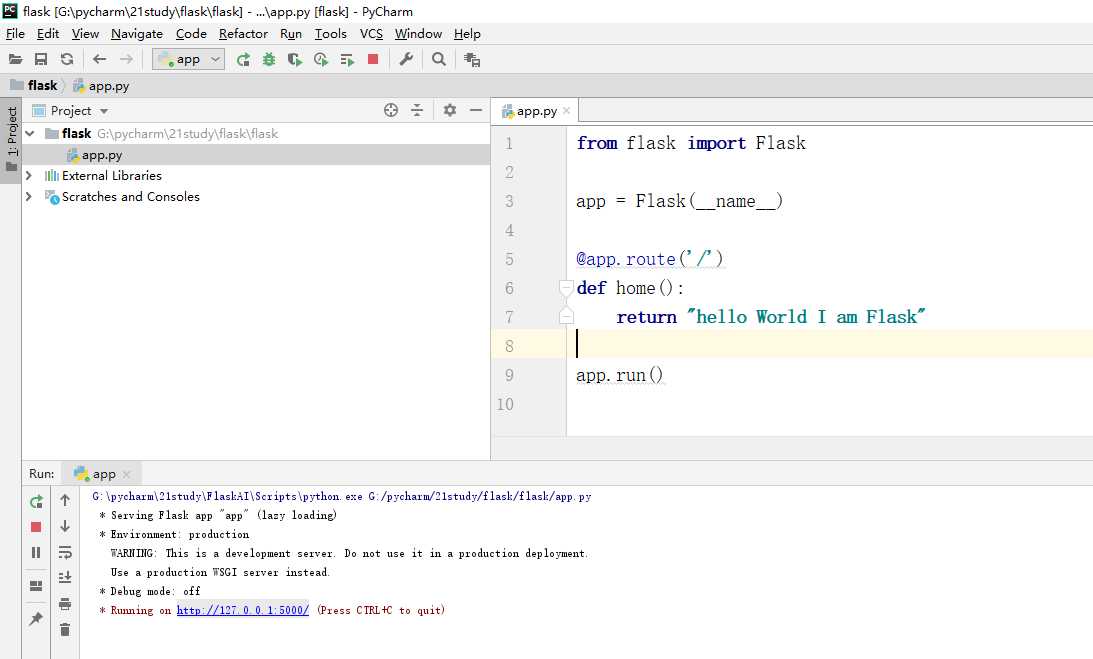Open the View menu
Image resolution: width=1093 pixels, height=659 pixels.
point(85,33)
